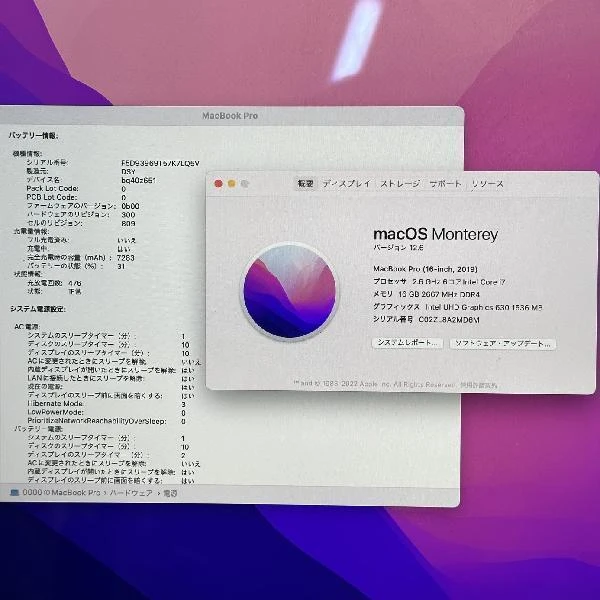Select ディスプレイのスリープタイマー row under バッテリー電源
This screenshot has height=600, width=600.
107,455
